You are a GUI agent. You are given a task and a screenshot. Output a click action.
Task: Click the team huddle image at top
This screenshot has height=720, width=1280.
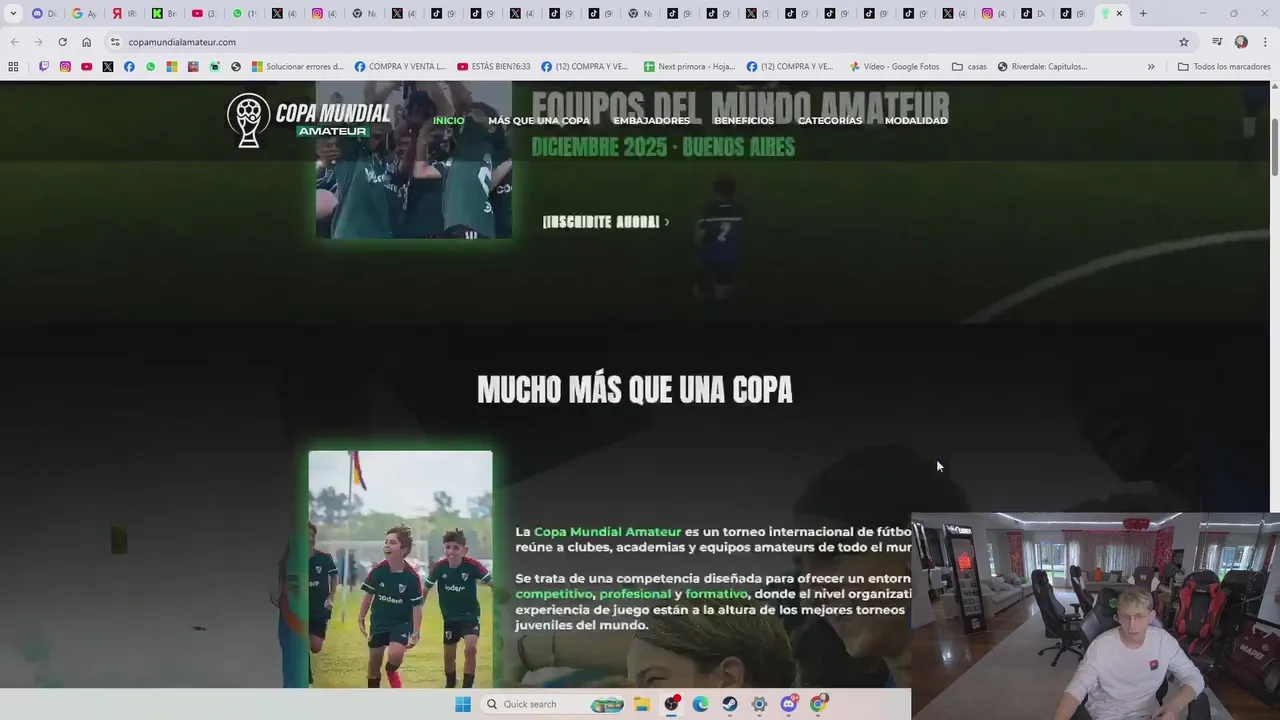point(414,160)
